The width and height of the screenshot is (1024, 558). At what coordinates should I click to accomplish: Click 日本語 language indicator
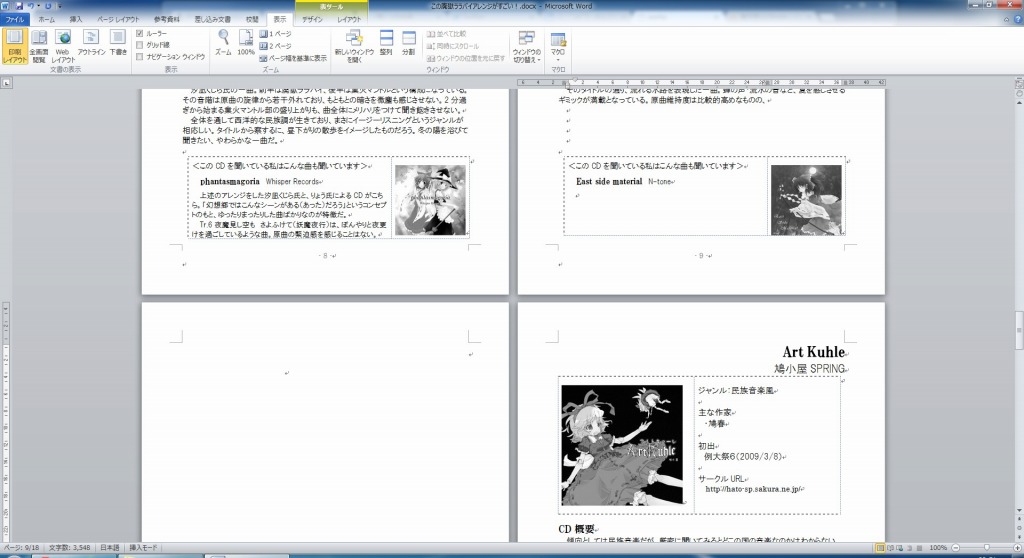pyautogui.click(x=109, y=548)
